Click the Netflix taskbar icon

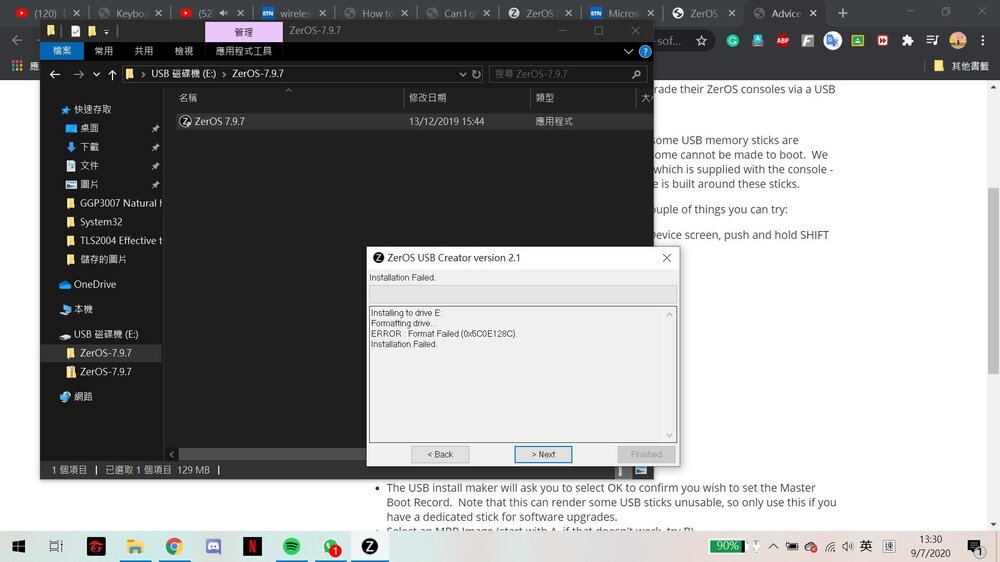252,546
